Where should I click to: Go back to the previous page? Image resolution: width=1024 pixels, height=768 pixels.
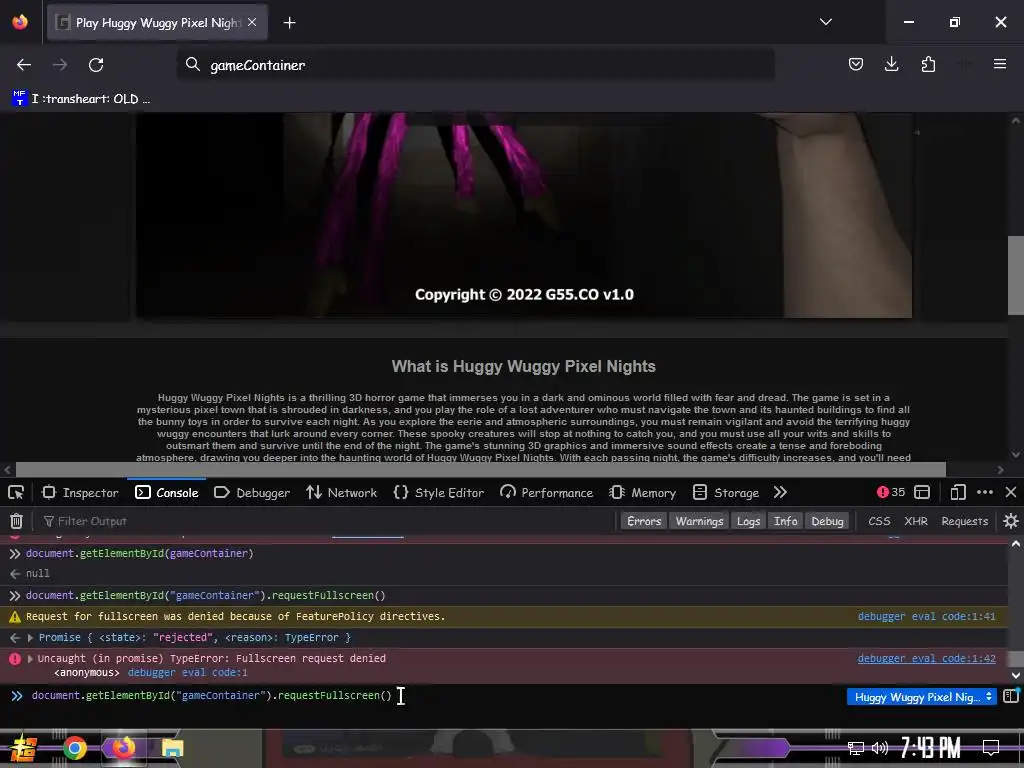(24, 65)
